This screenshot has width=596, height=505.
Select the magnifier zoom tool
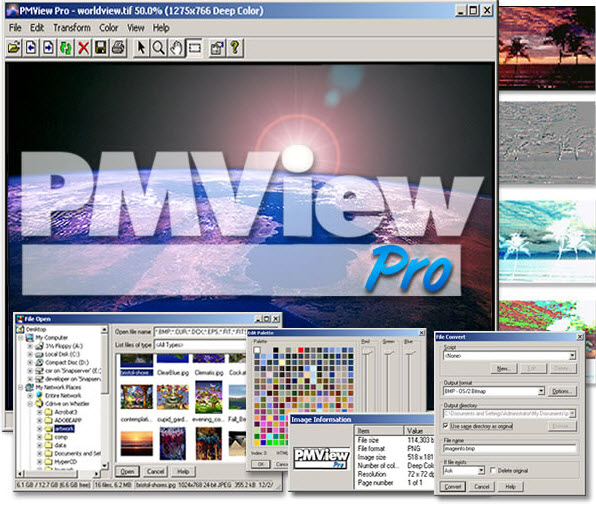pyautogui.click(x=159, y=48)
